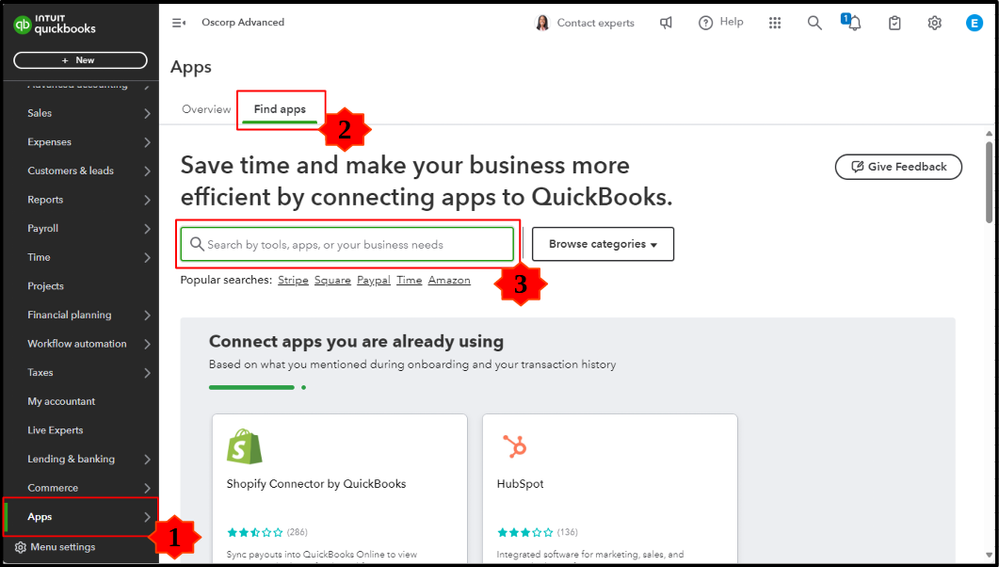Expand the Payroll menu chevron

coord(147,229)
